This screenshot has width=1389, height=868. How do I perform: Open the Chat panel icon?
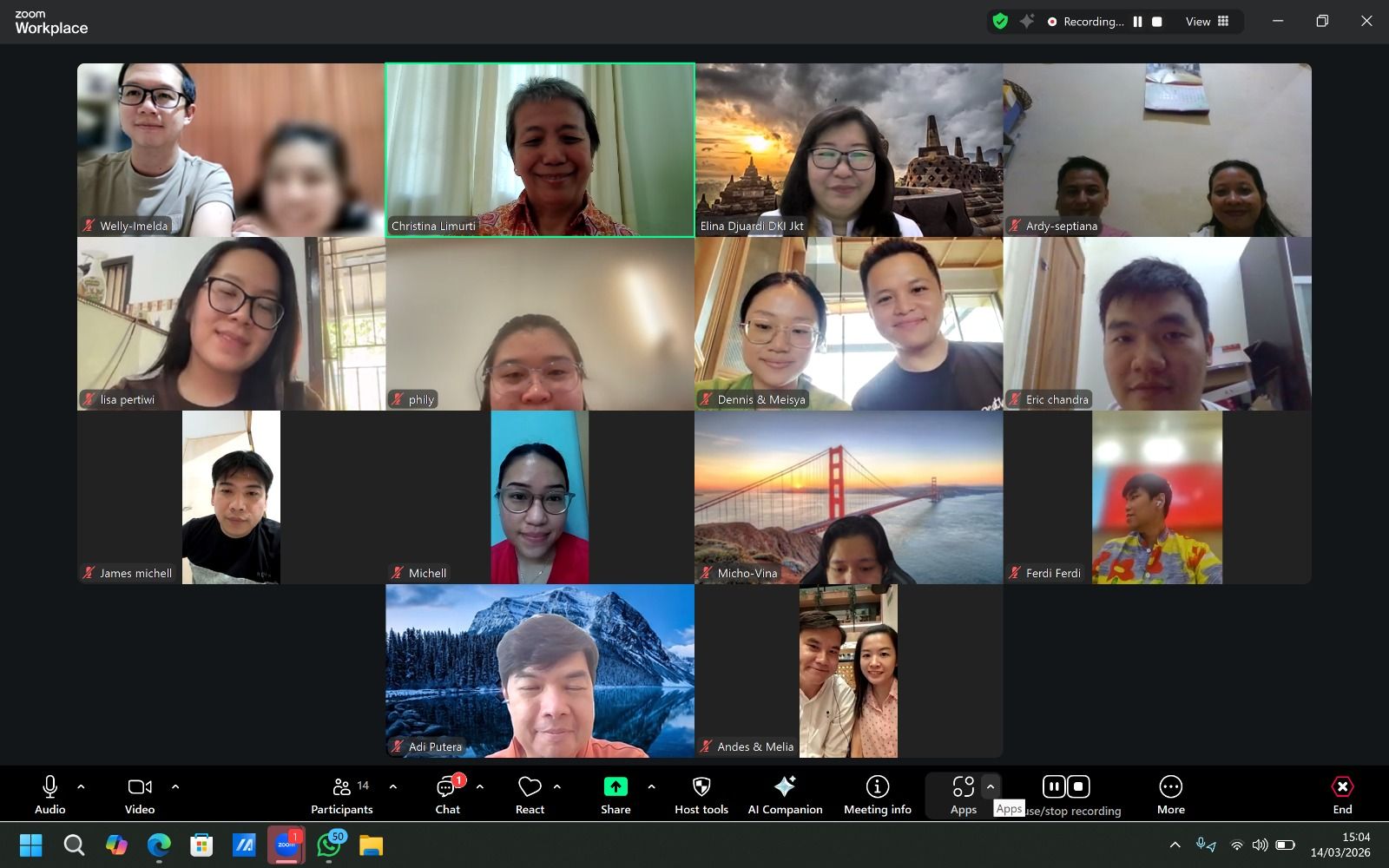point(447,788)
